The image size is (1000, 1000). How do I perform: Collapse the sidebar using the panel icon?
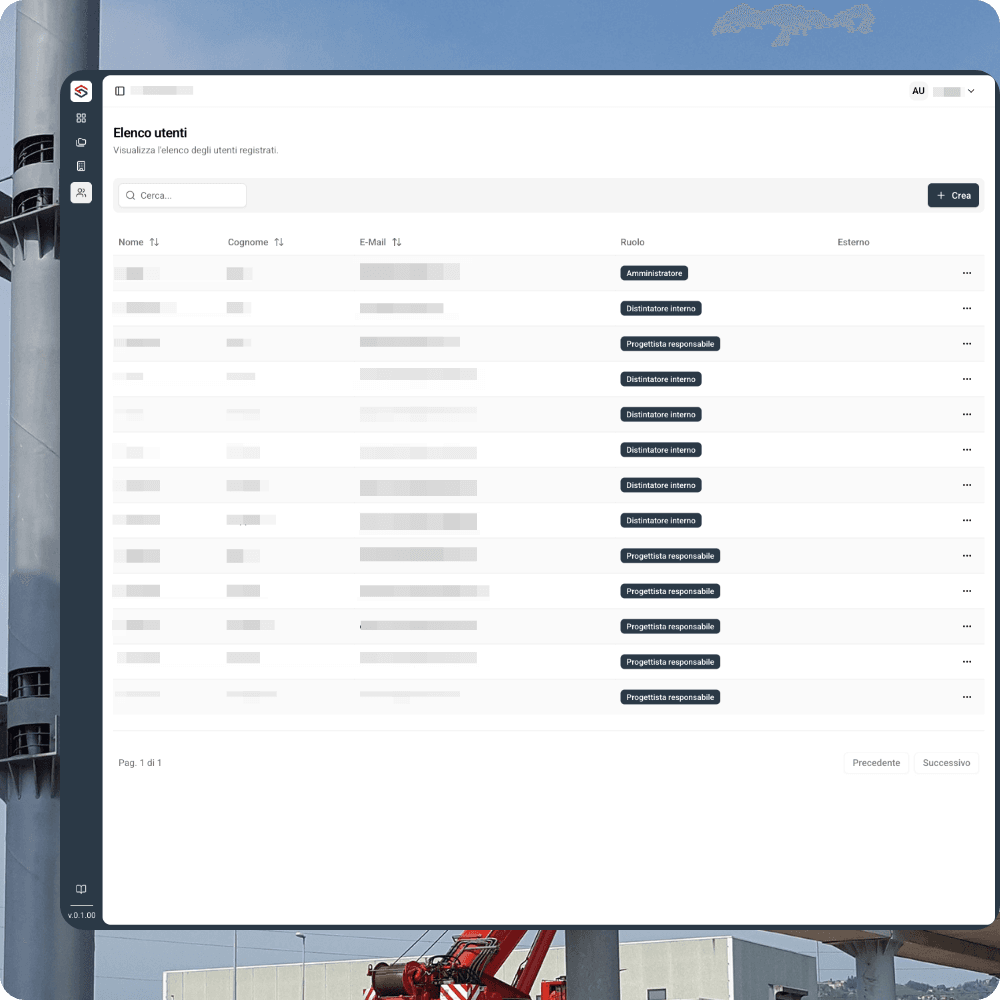click(x=120, y=90)
